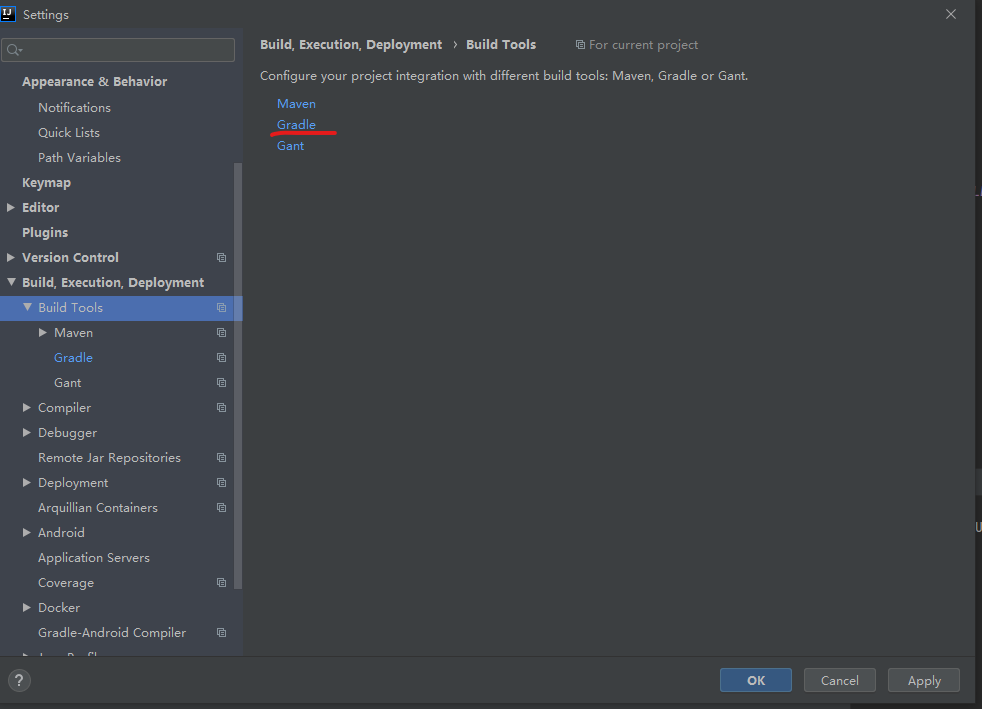Click the scope icon beside Gradle-Android Compiler
Image resolution: width=982 pixels, height=709 pixels.
click(221, 632)
